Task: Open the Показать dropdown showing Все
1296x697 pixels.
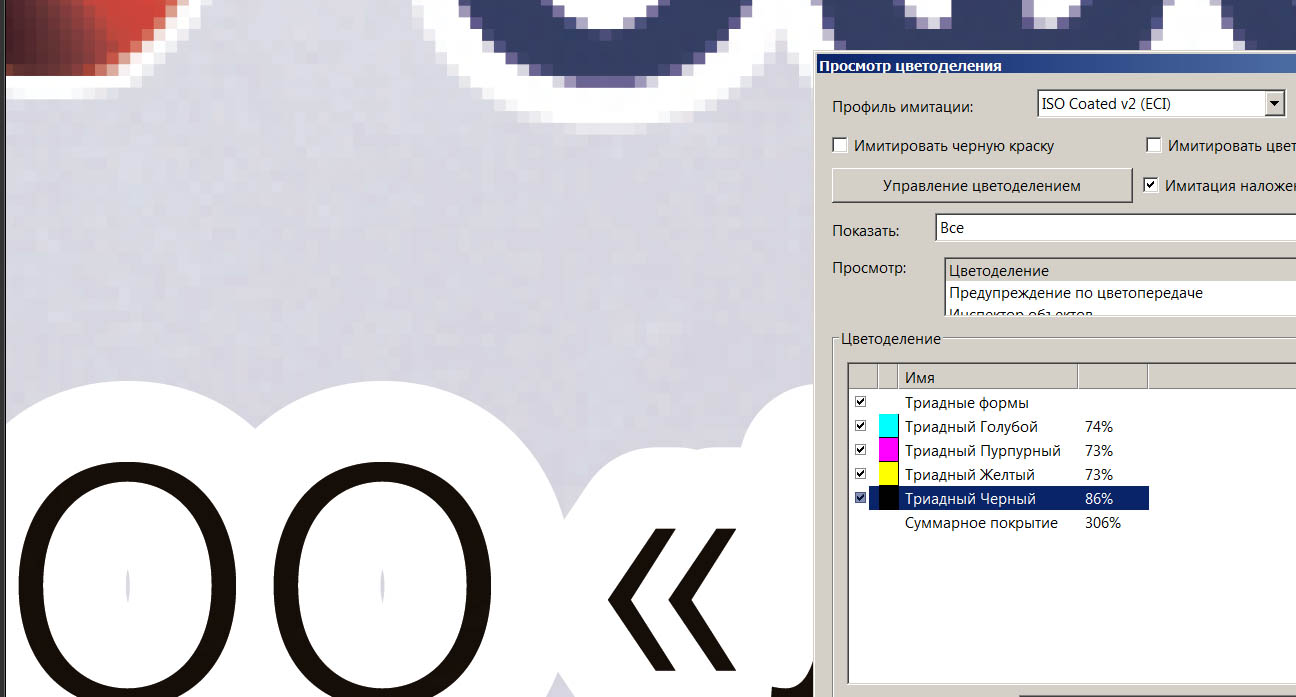Action: 1115,228
